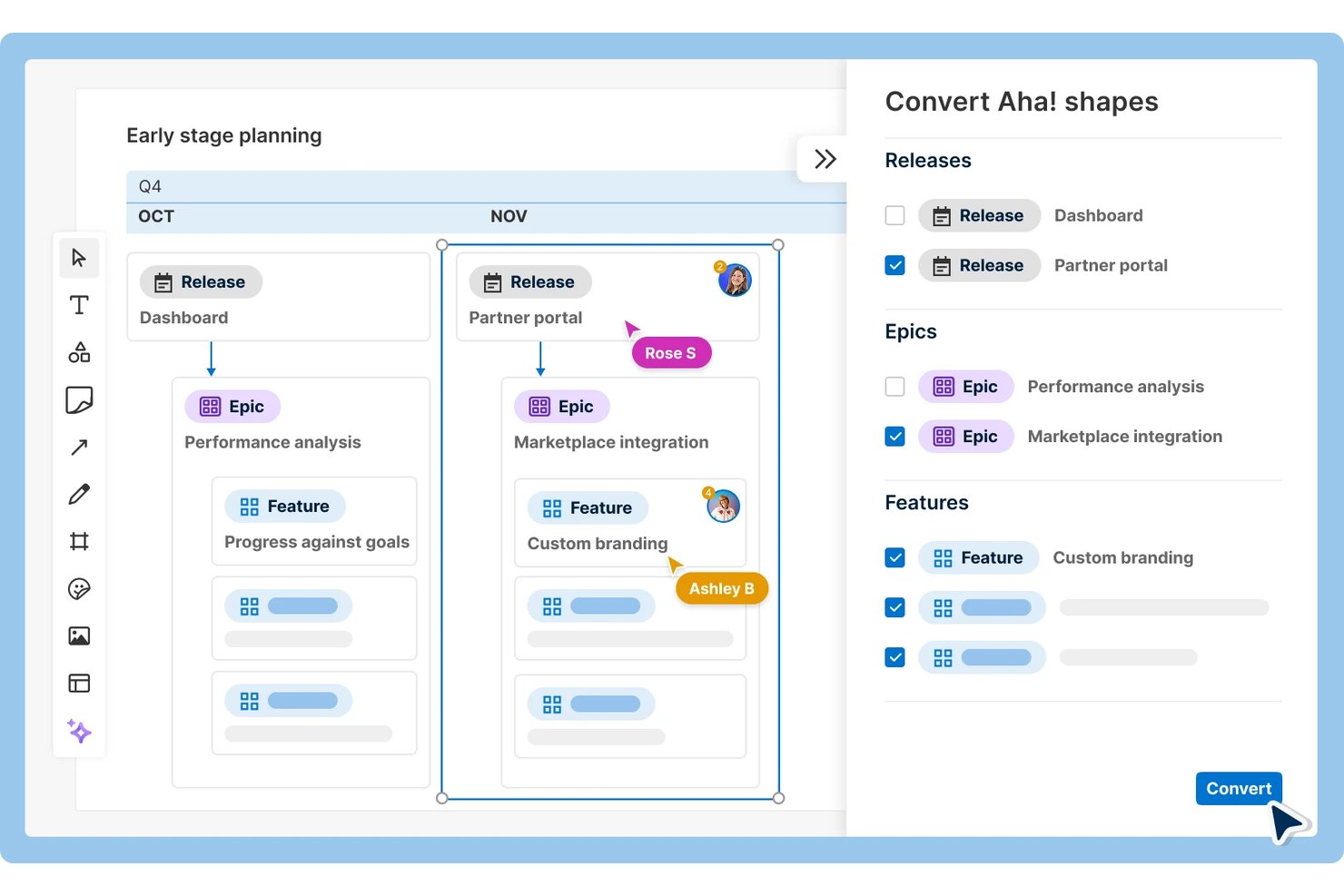Click calendar icon on Dashboard Release card

[x=163, y=283]
